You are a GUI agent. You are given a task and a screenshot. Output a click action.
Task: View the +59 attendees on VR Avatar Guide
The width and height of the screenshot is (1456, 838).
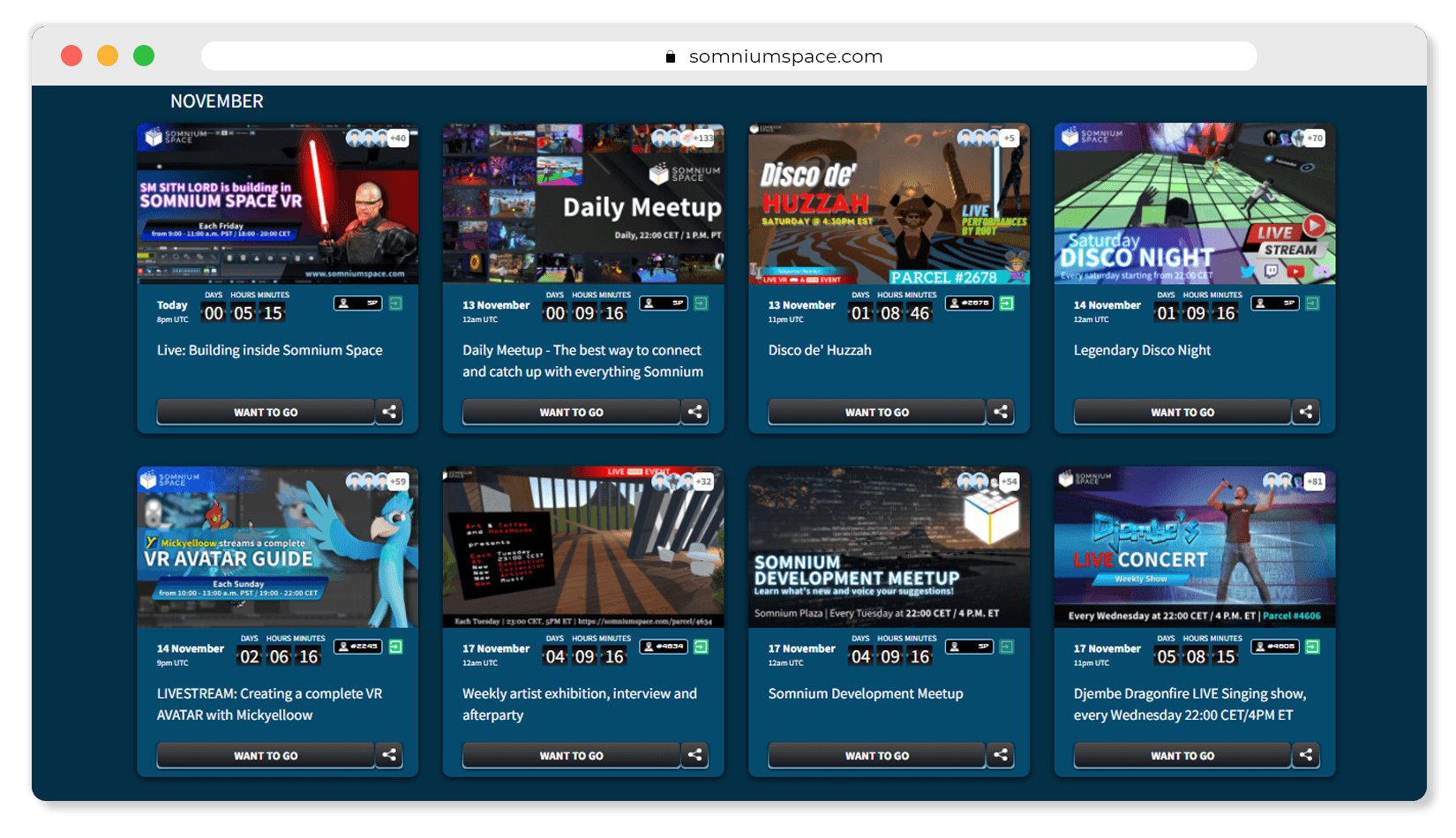(x=398, y=482)
